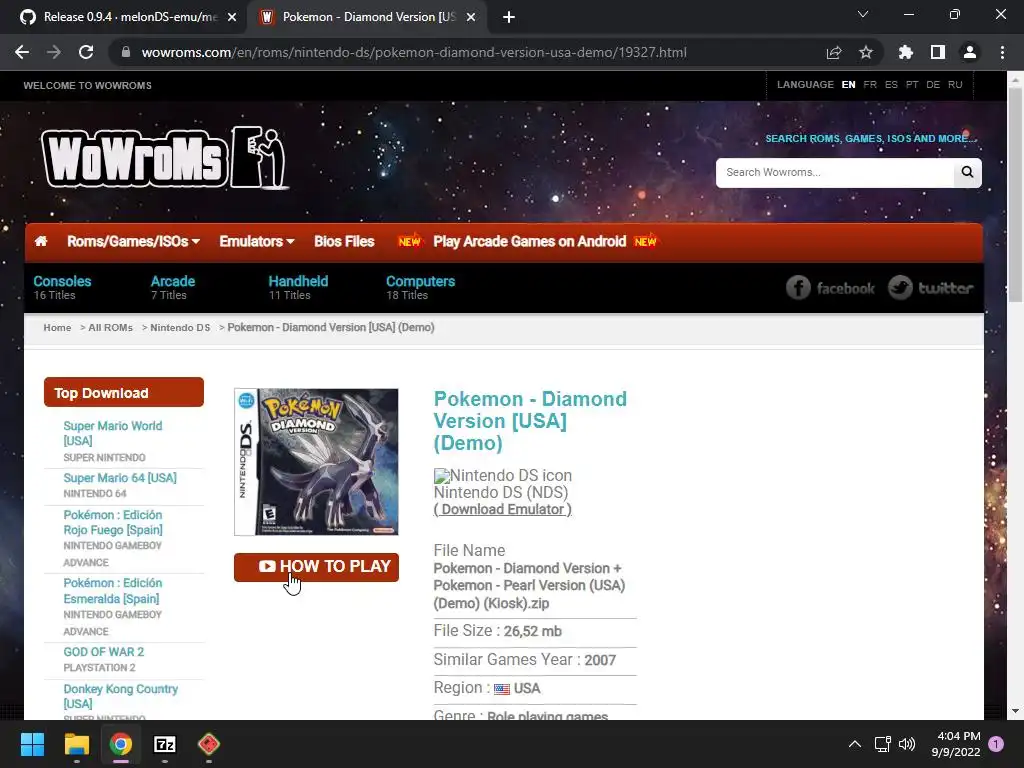Open Play Arcade Games on Android

(530, 242)
